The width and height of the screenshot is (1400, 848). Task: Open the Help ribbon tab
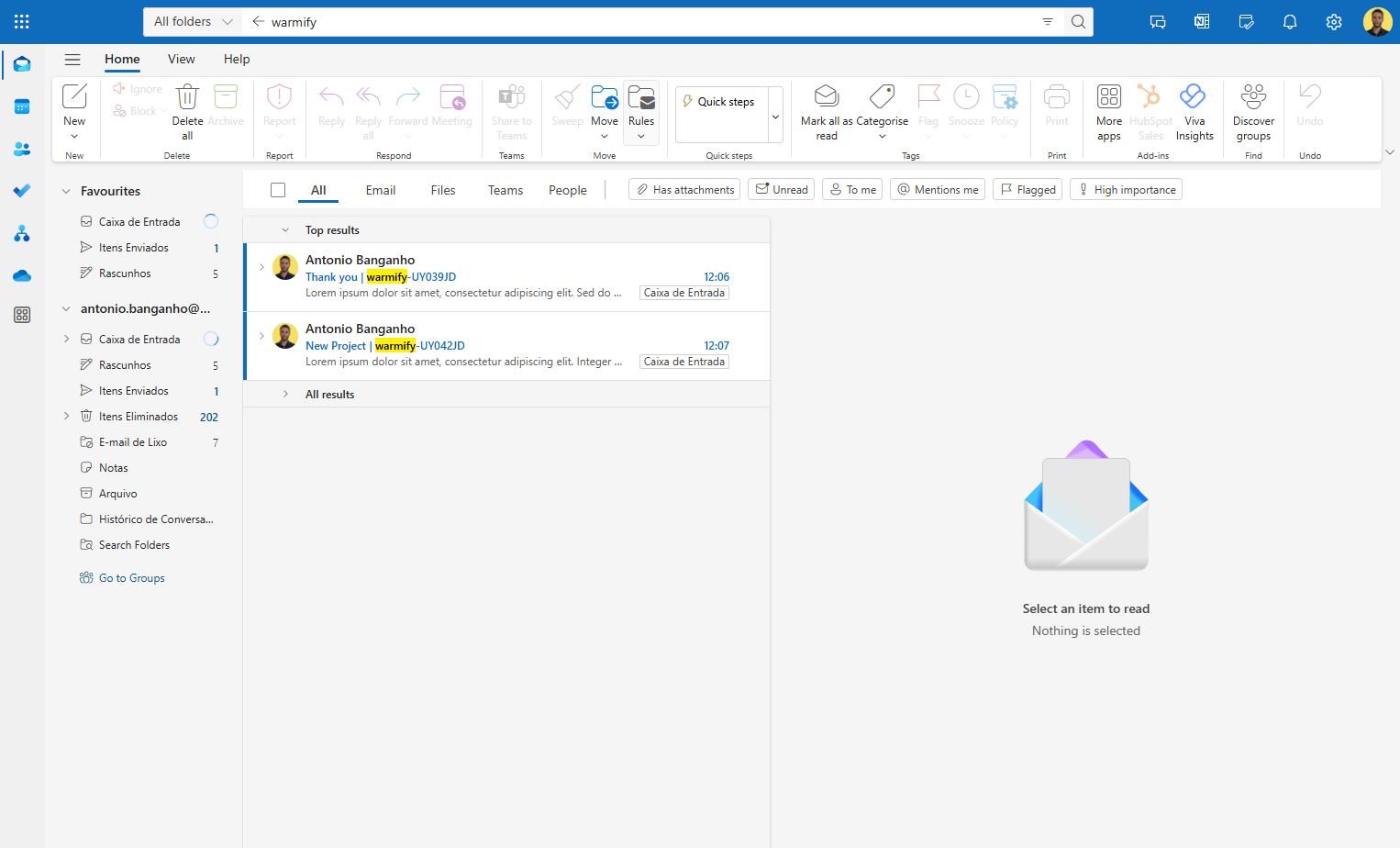click(x=237, y=59)
